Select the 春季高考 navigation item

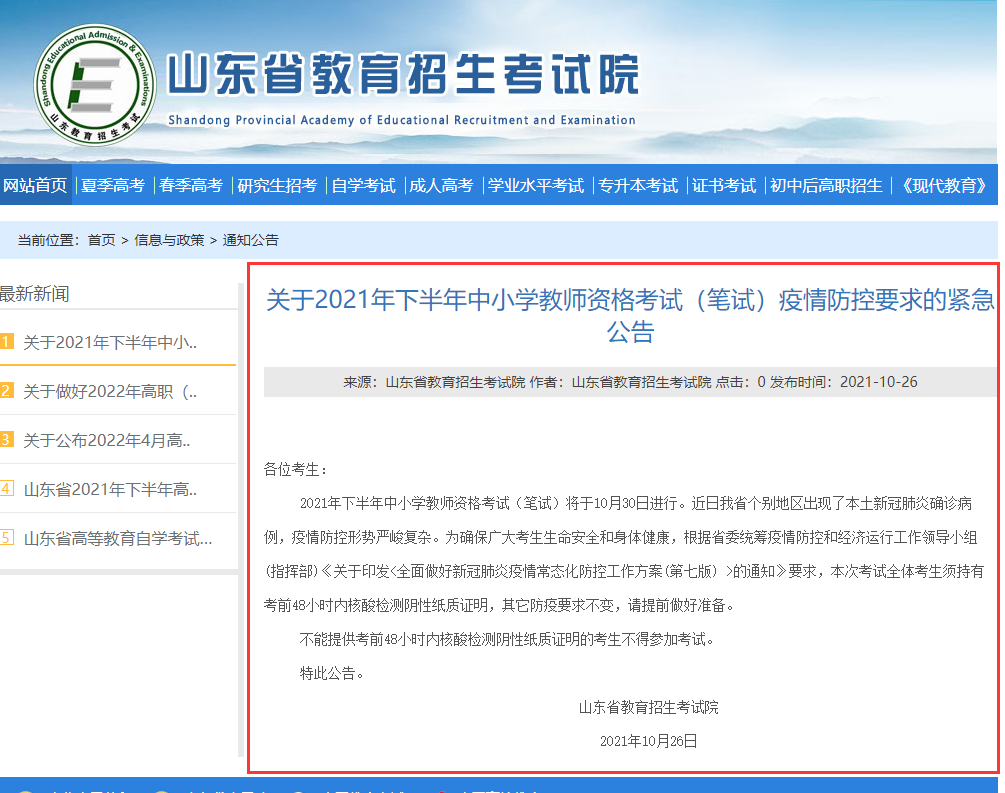point(191,185)
